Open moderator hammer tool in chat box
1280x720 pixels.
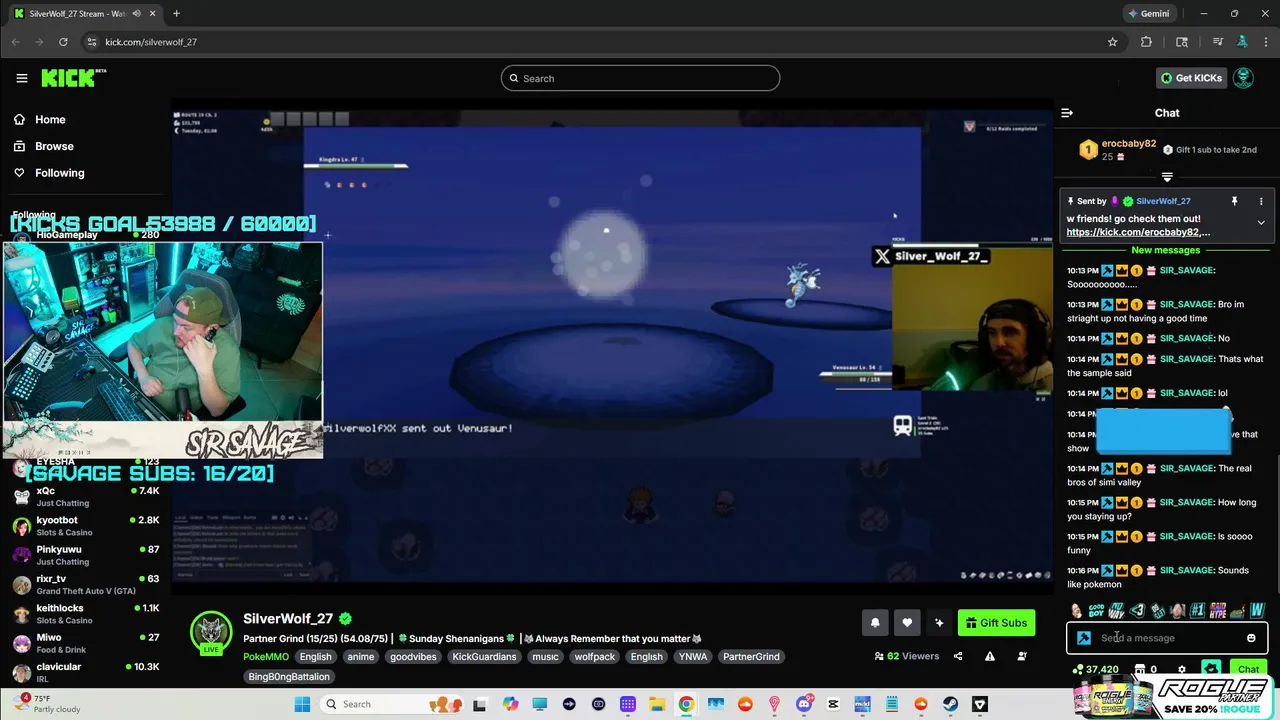[x=1084, y=638]
